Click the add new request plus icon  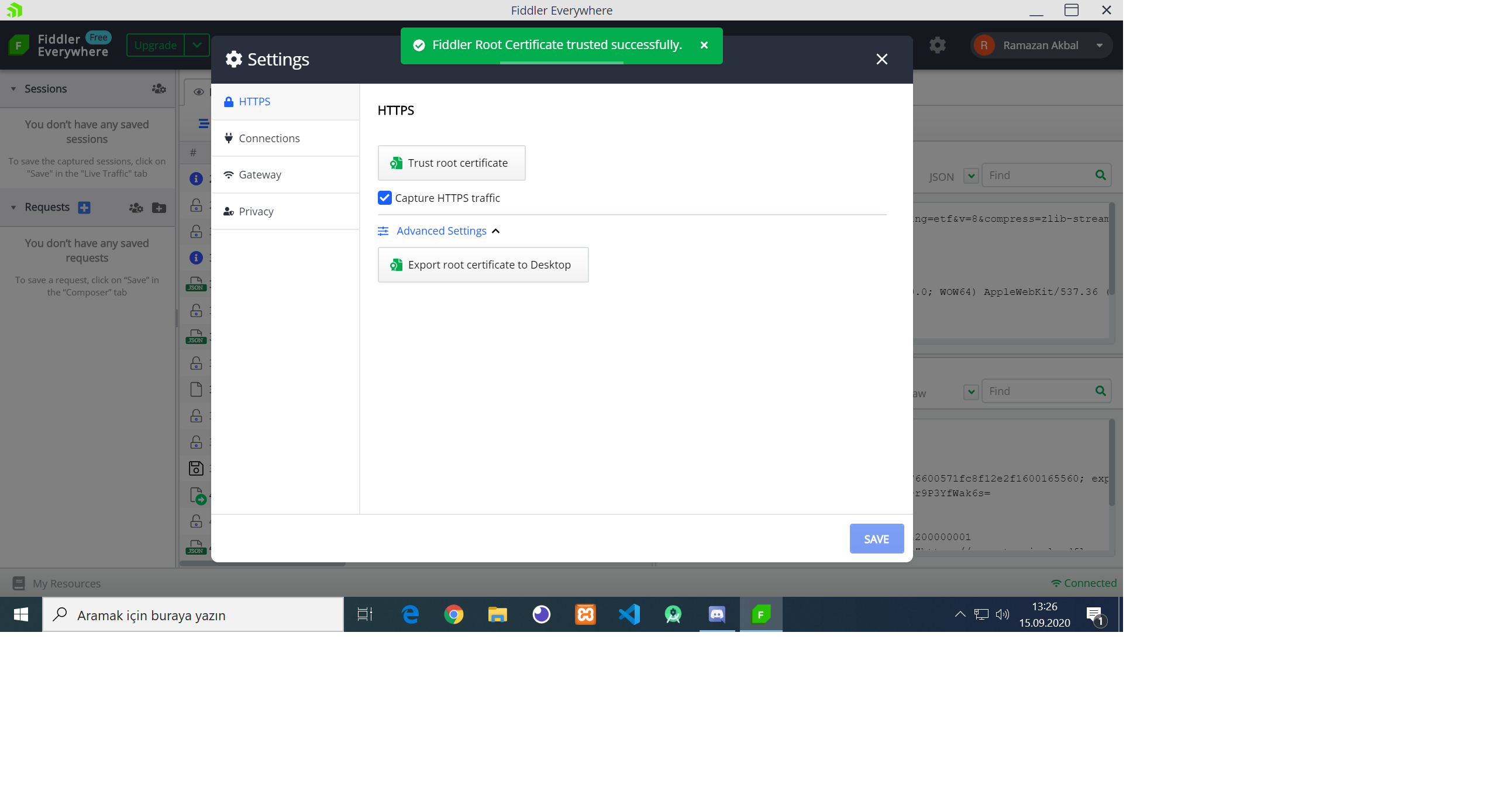click(84, 207)
